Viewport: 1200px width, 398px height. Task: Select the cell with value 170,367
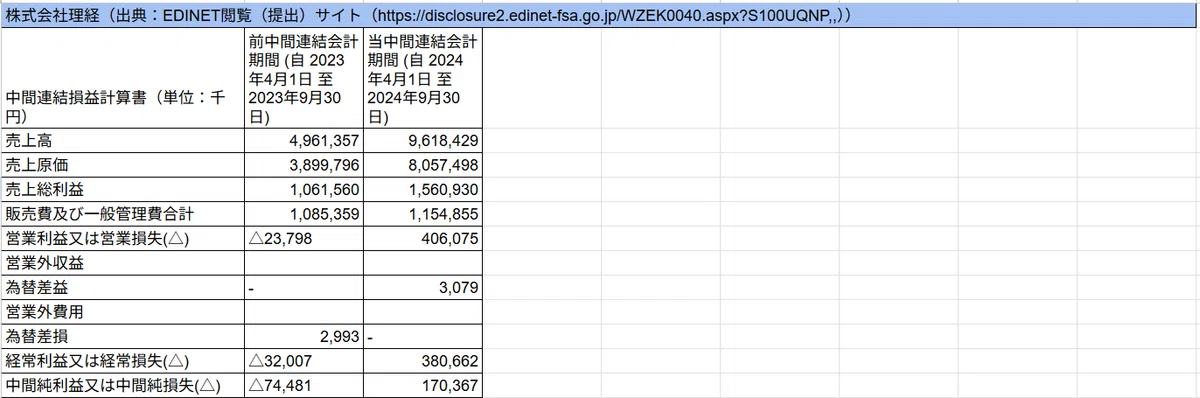coord(424,385)
